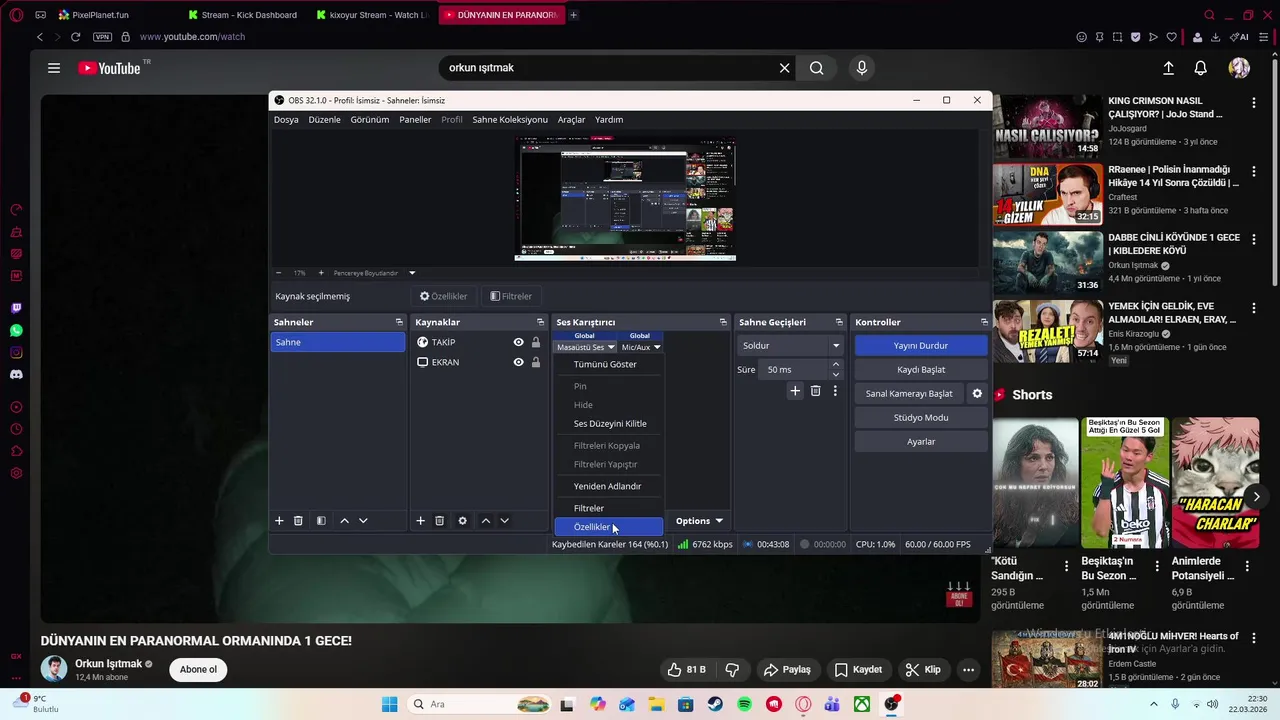Open the Görünüm menu in OBS
This screenshot has height=720, width=1280.
coord(370,119)
